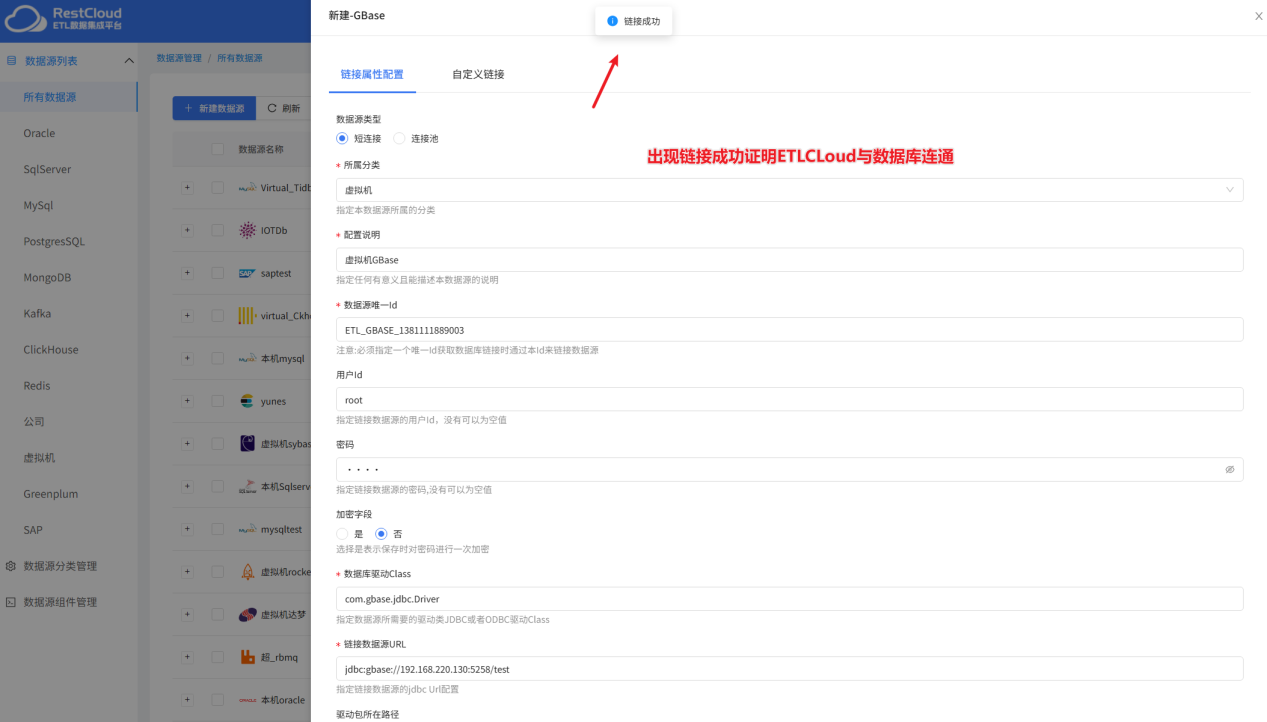The height and width of the screenshot is (722, 1267).
Task: Open the 所属分类 dropdown showing 虚拟机
Action: 790,189
